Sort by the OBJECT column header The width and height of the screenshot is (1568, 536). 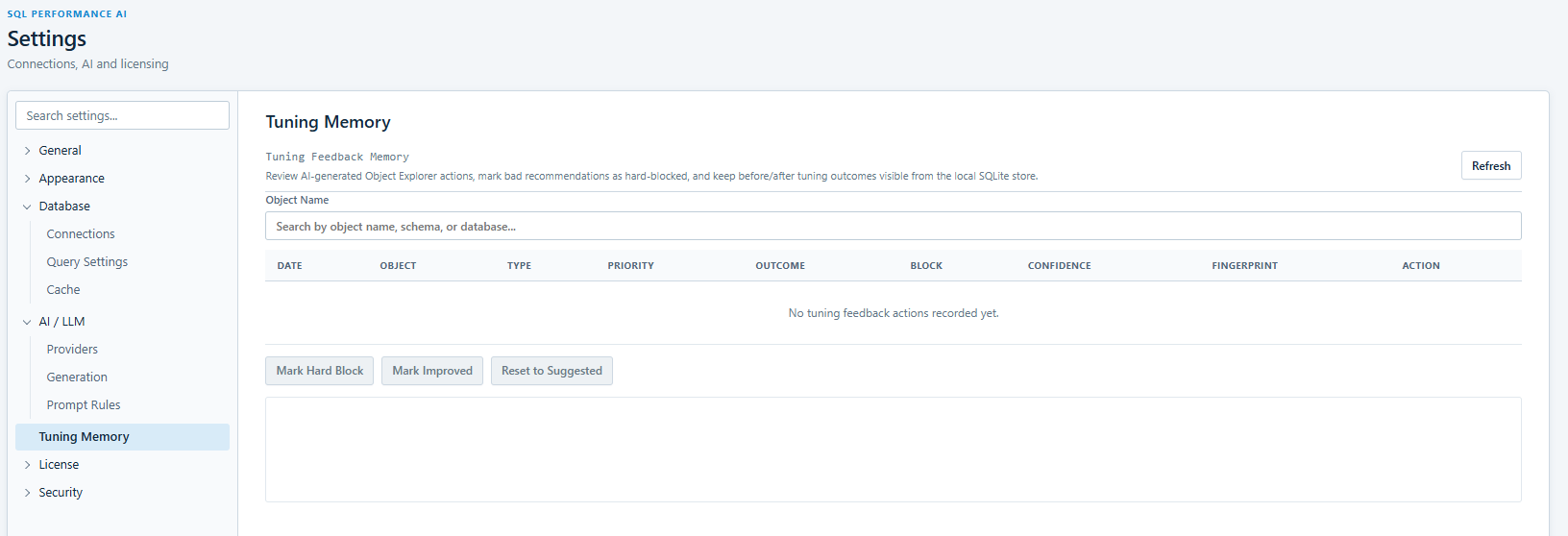click(398, 266)
